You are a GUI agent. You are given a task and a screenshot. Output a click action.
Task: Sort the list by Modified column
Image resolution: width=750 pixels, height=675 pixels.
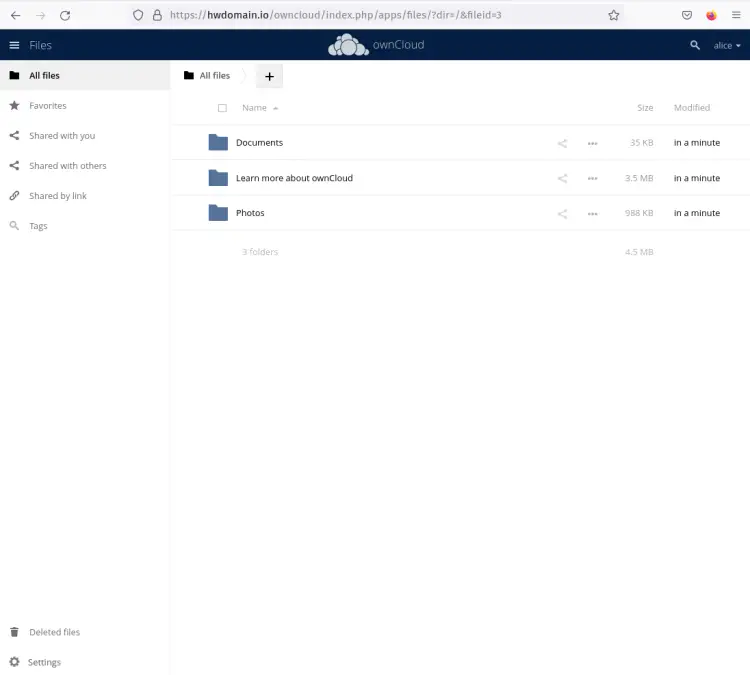point(691,108)
